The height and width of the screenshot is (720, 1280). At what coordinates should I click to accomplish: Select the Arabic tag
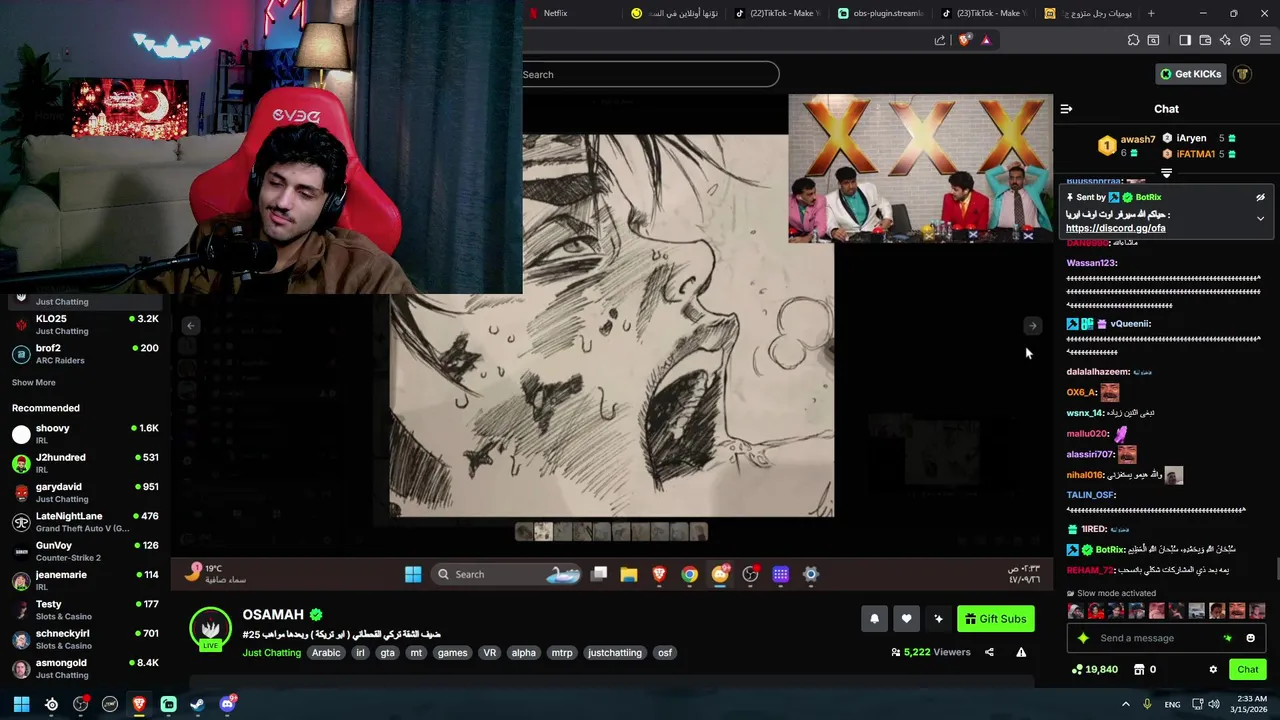(x=326, y=653)
